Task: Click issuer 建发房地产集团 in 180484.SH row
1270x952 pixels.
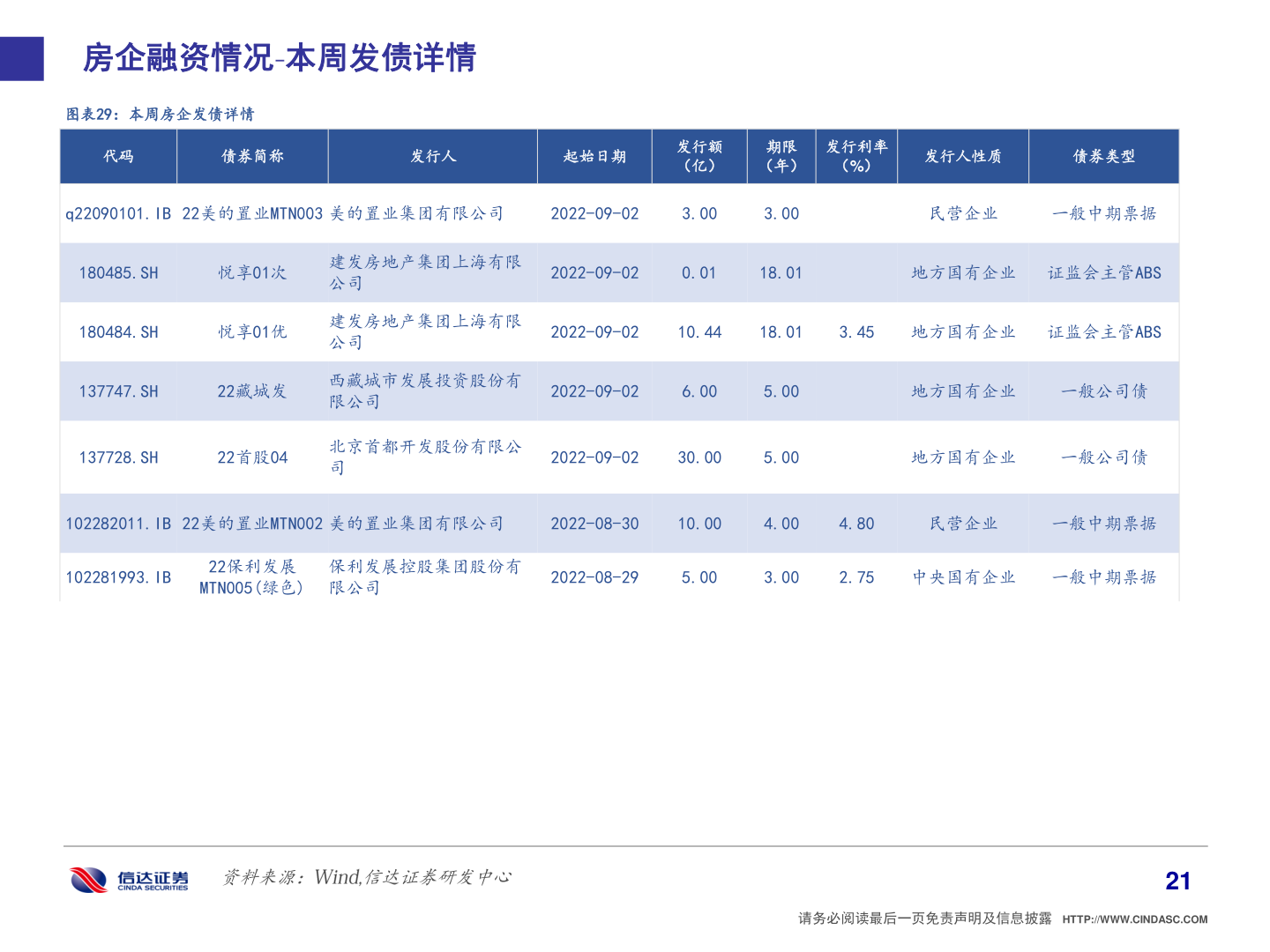Action: click(x=425, y=332)
